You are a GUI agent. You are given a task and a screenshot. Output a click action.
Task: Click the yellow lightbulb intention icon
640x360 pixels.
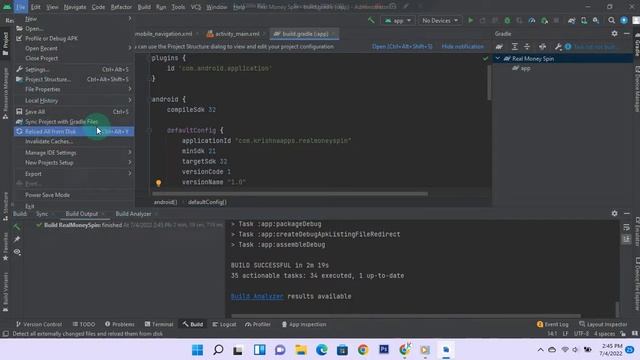[158, 182]
